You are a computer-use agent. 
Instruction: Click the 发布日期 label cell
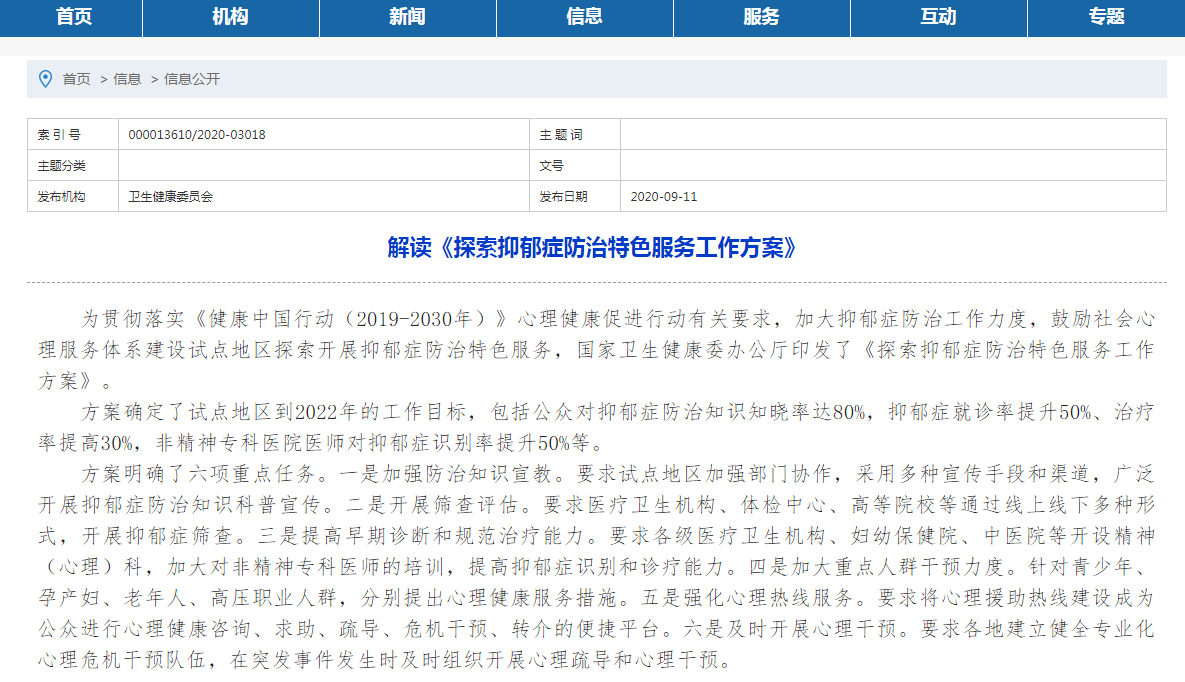(563, 197)
